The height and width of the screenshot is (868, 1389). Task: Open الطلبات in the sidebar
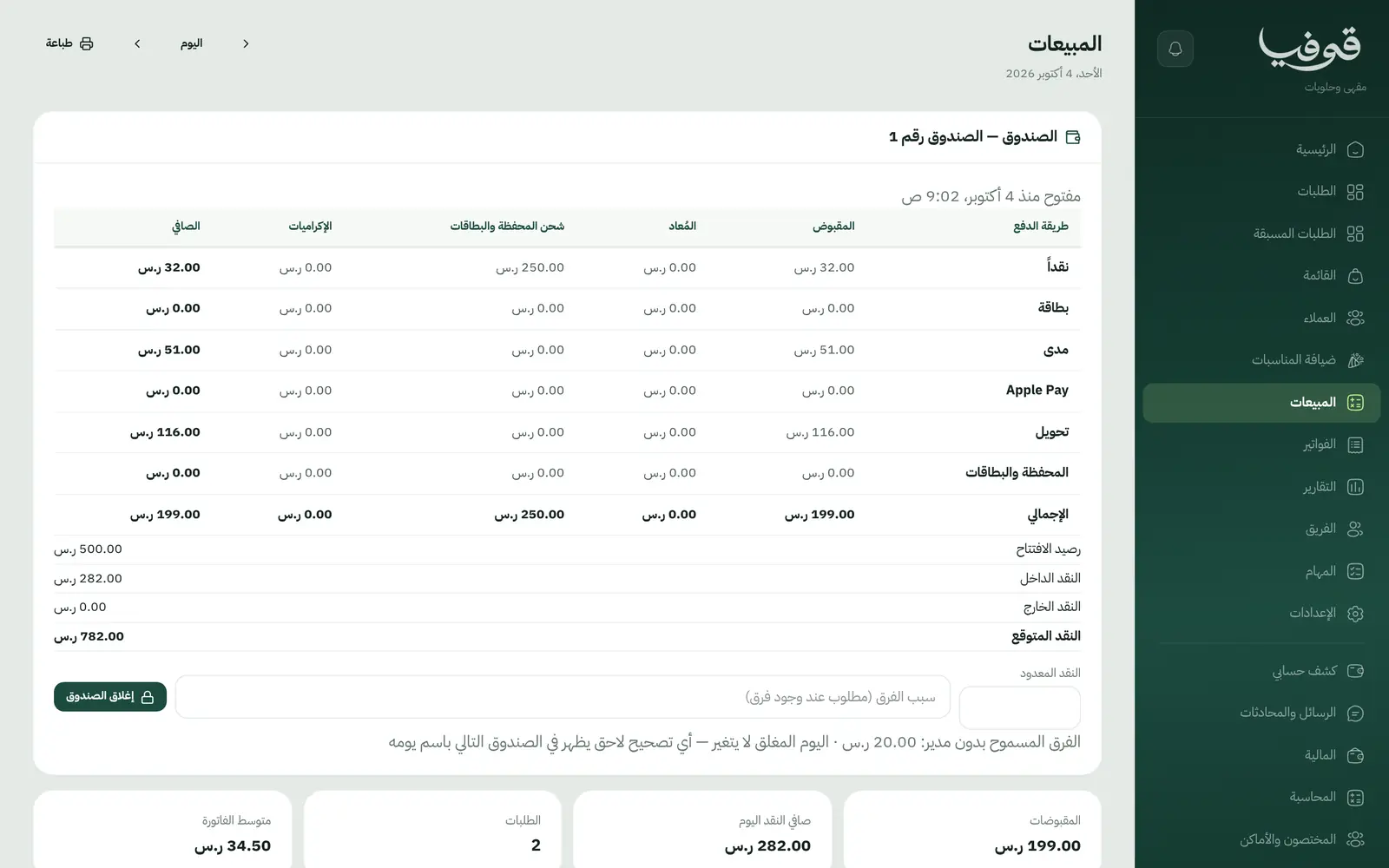1261,192
